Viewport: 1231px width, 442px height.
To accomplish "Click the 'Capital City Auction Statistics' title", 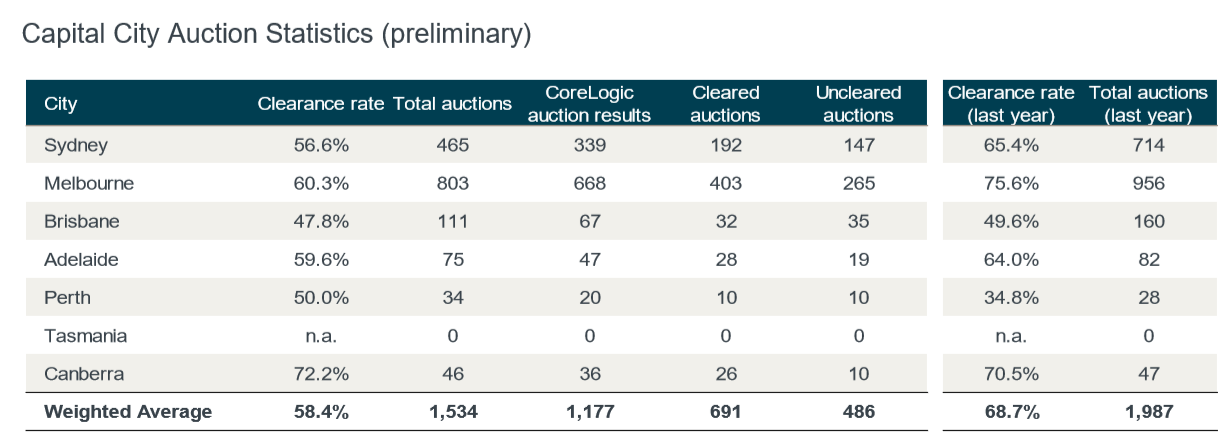I will [x=276, y=35].
